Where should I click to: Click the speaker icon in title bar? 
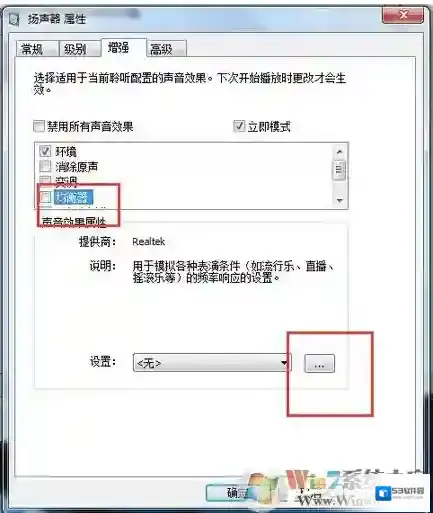14,19
